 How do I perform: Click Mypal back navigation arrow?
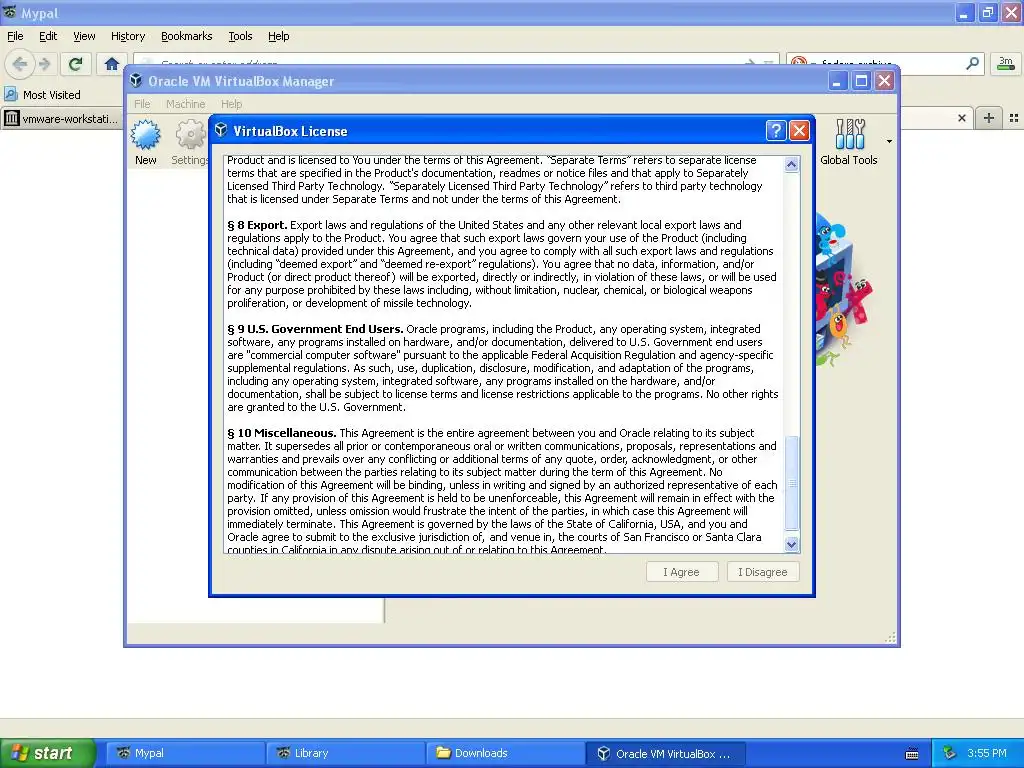[20, 64]
